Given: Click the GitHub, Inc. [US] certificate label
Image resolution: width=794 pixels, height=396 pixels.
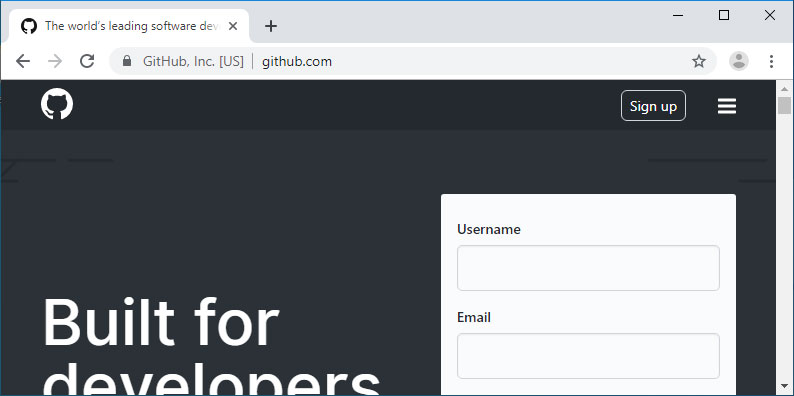Looking at the screenshot, I should pyautogui.click(x=193, y=61).
